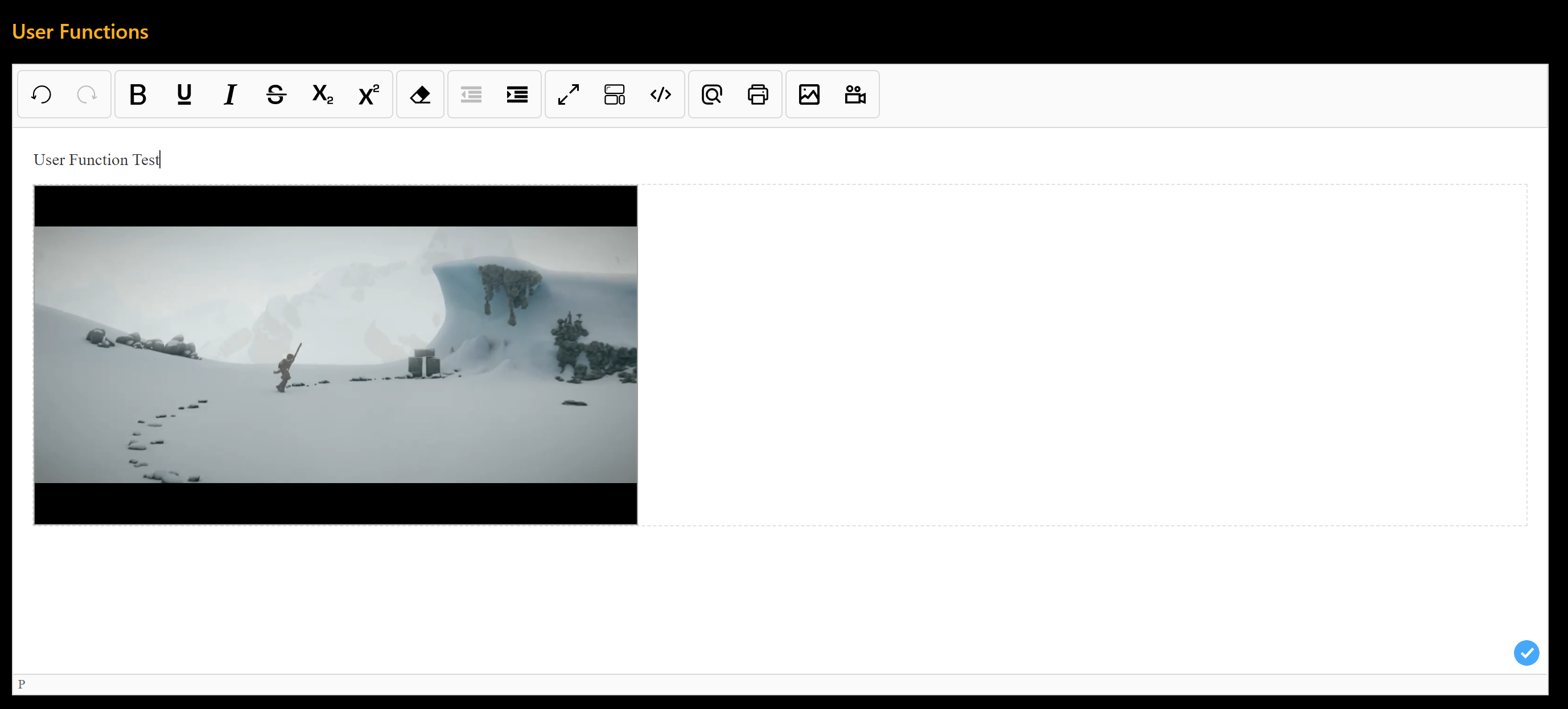
Task: Toggle underline formatting
Action: (x=184, y=94)
